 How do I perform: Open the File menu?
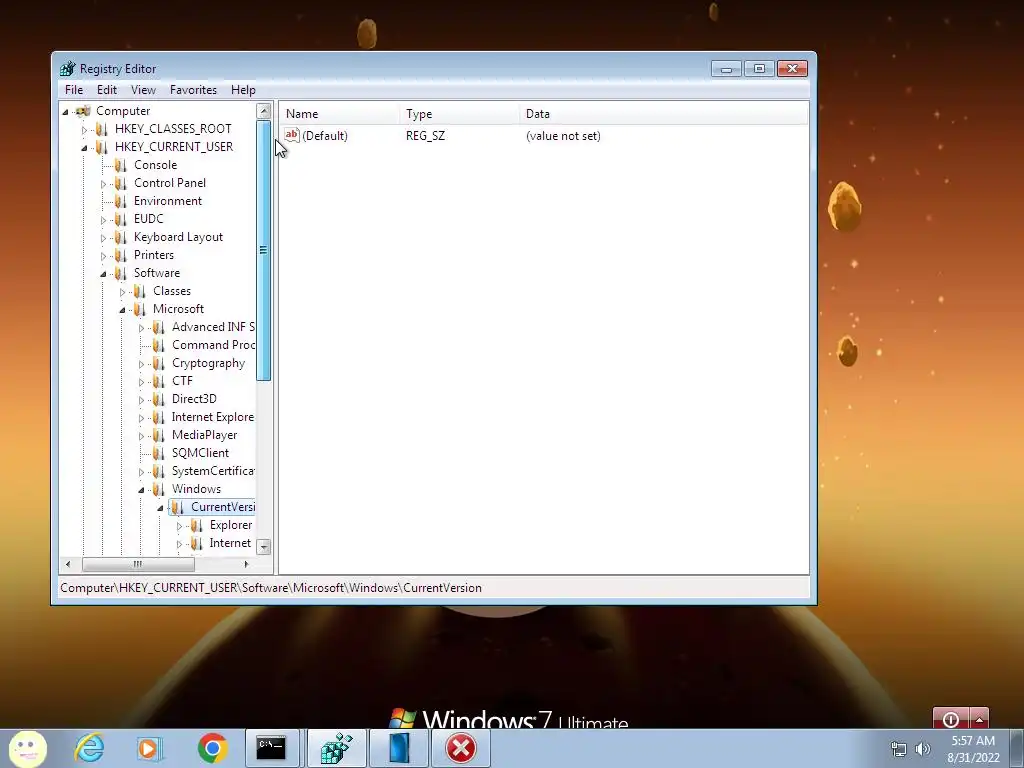[74, 90]
